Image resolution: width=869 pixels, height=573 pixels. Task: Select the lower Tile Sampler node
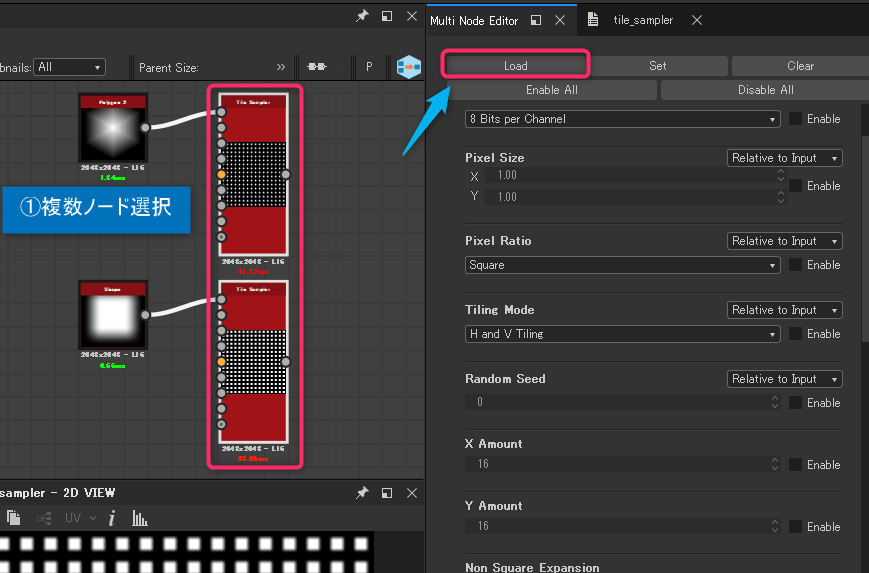(x=253, y=362)
